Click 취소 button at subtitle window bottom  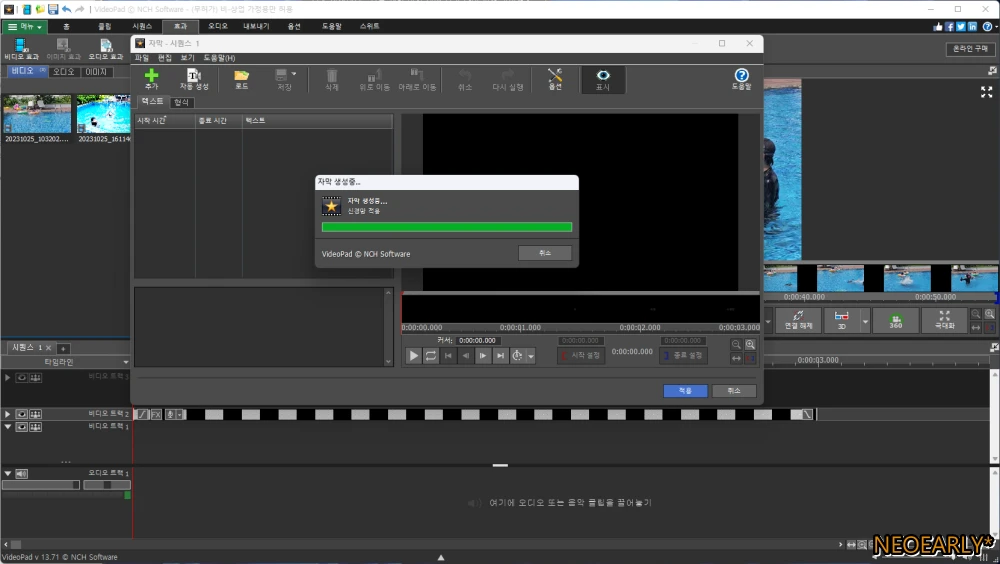pyautogui.click(x=734, y=390)
